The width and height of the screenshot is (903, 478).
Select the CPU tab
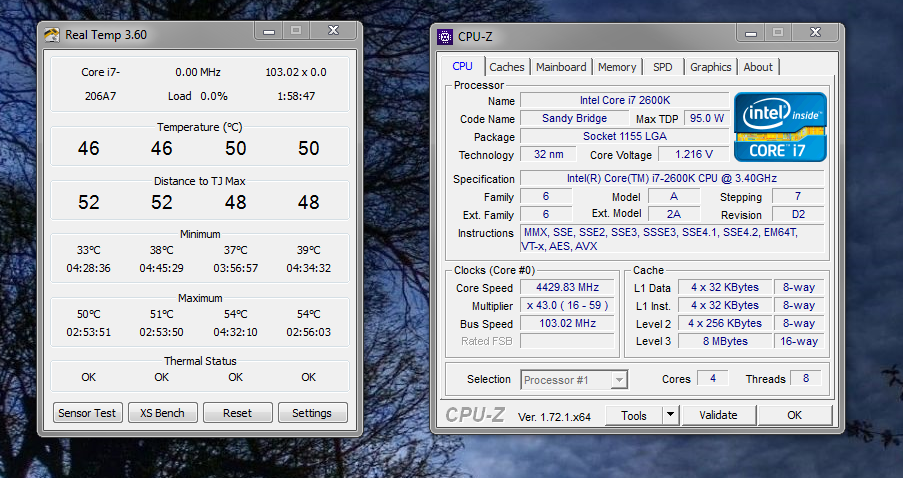(x=462, y=66)
